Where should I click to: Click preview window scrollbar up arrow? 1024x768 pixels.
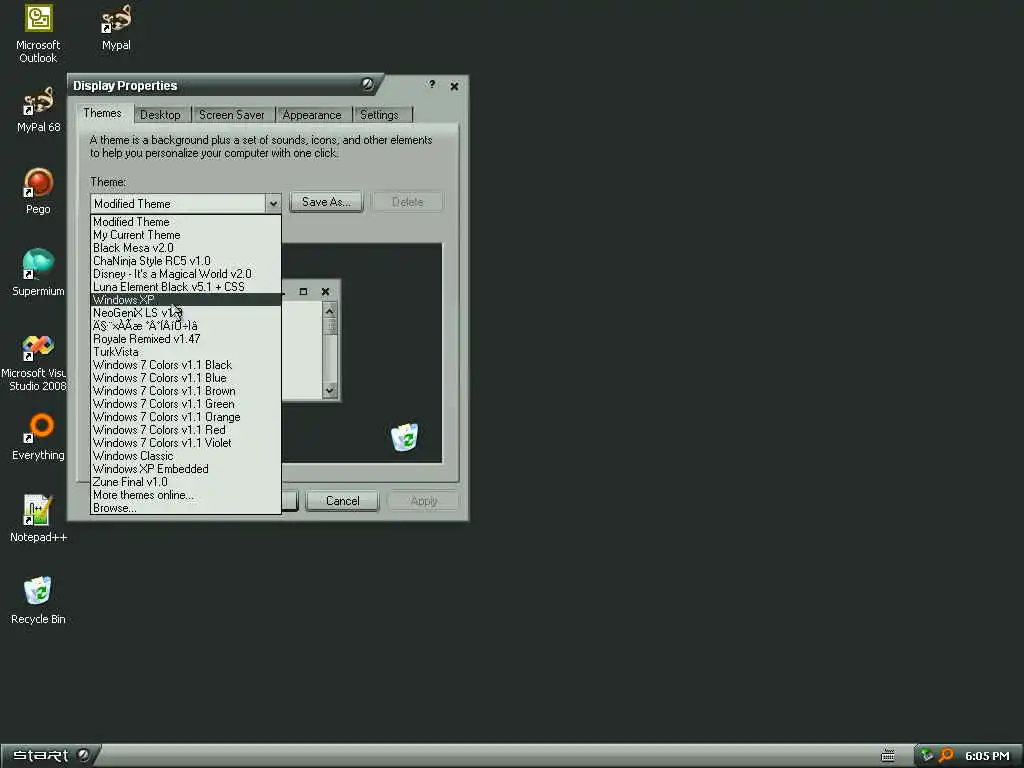330,312
